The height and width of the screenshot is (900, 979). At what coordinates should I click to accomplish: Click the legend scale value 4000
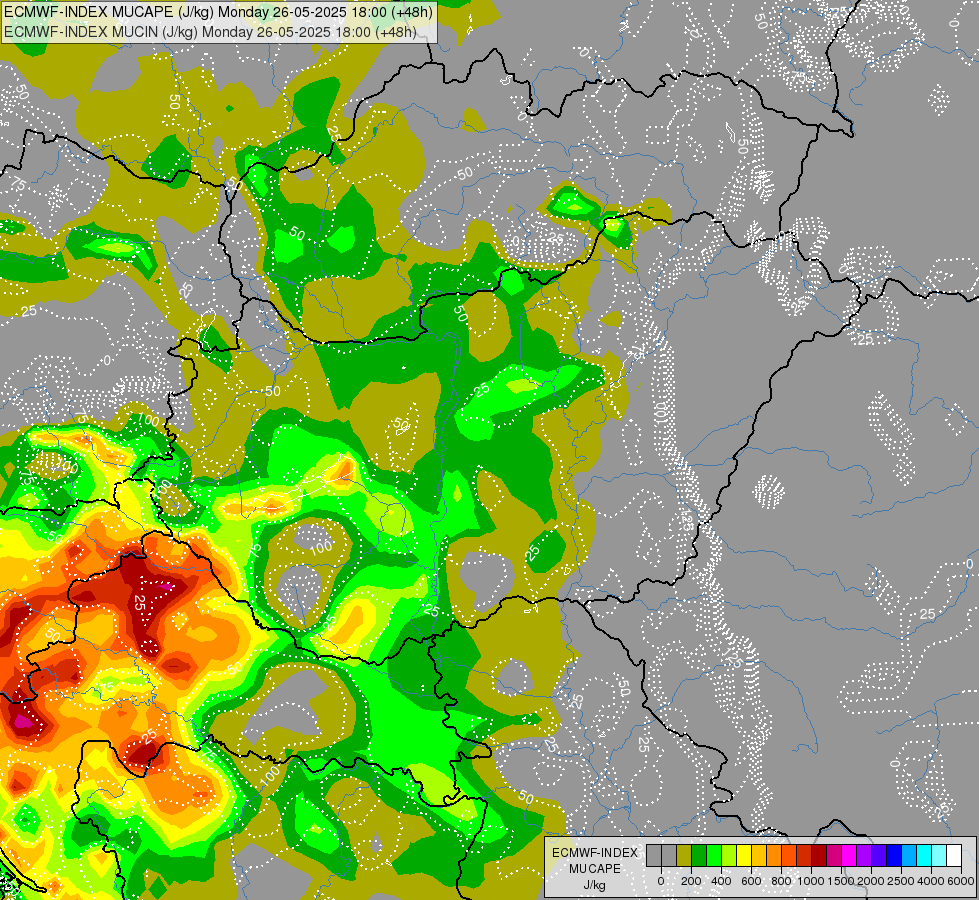[x=931, y=881]
